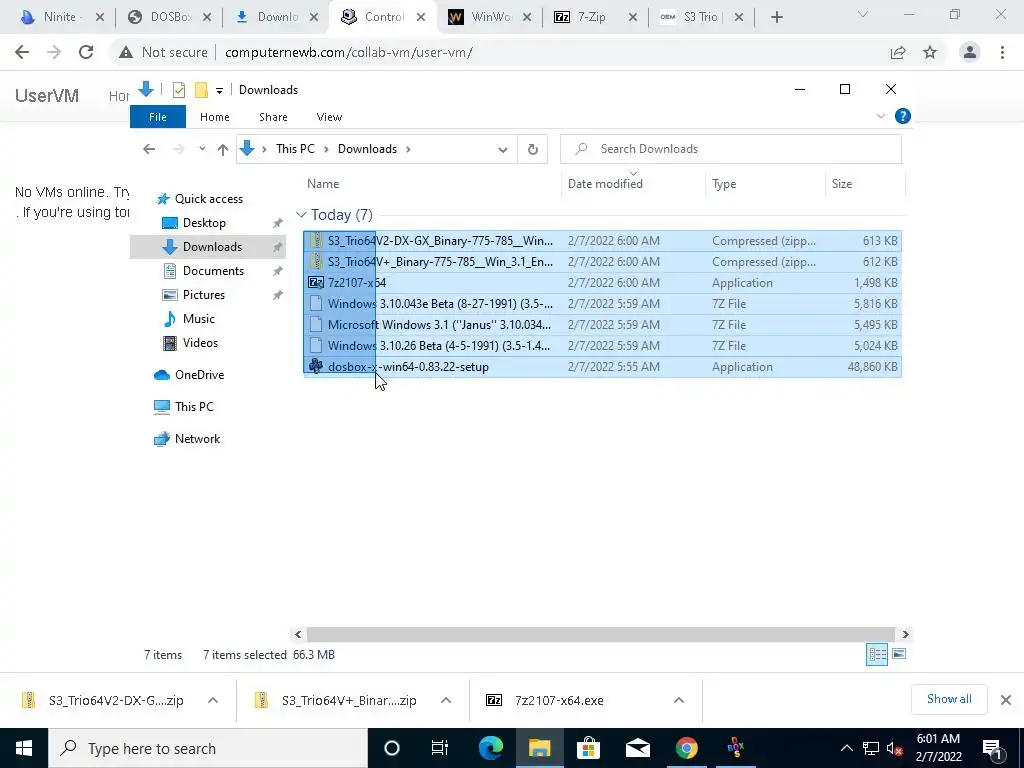Click Downloads in the address breadcrumb
This screenshot has width=1024, height=768.
pyautogui.click(x=367, y=149)
